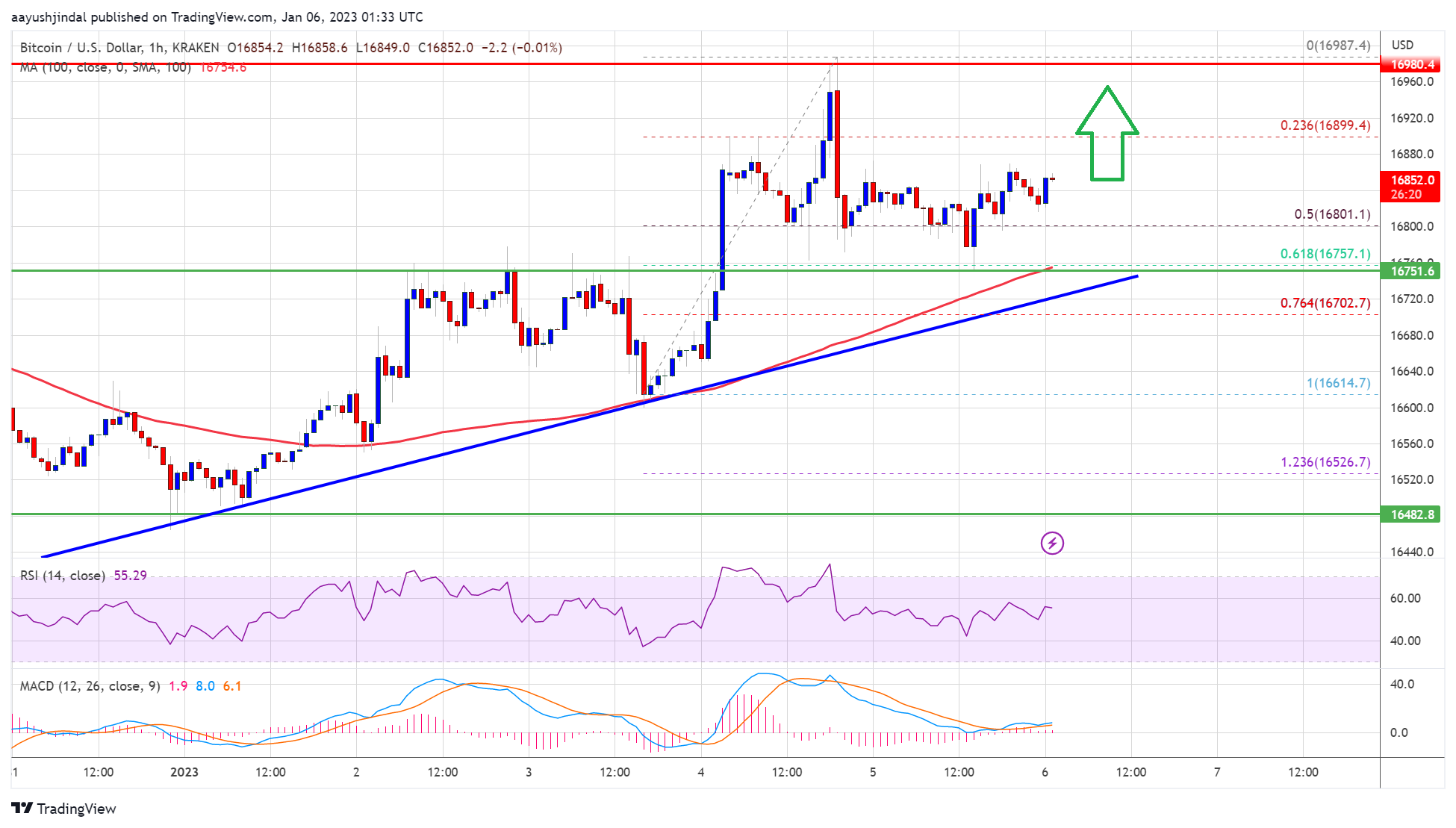The height and width of the screenshot is (828, 1456).
Task: Click the 1.236 (16526.7) Fibonacci level label
Action: coord(1325,462)
